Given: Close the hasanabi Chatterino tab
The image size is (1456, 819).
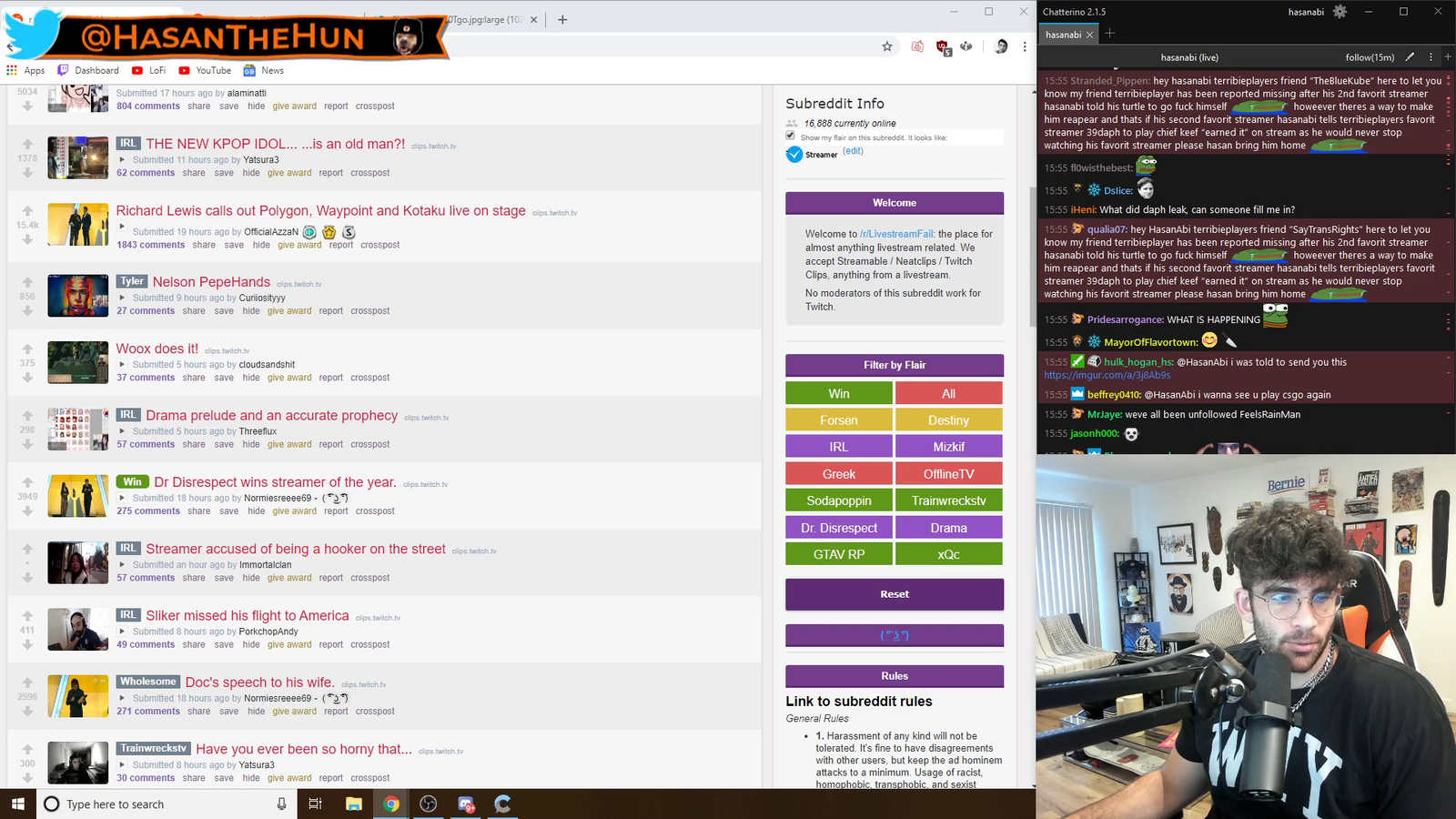Looking at the screenshot, I should coord(1089,35).
